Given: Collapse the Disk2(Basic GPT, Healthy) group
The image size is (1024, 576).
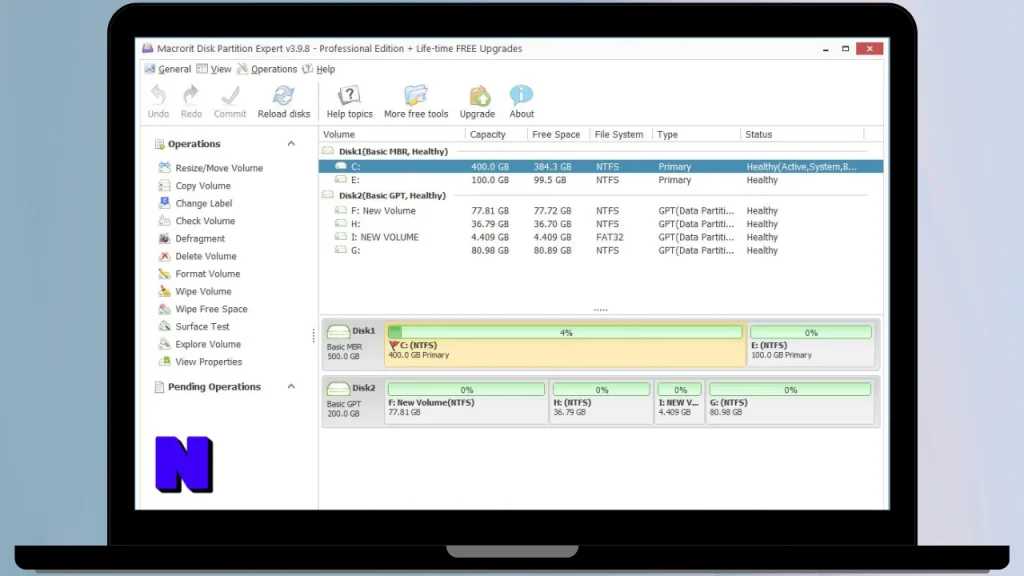Looking at the screenshot, I should pyautogui.click(x=328, y=195).
